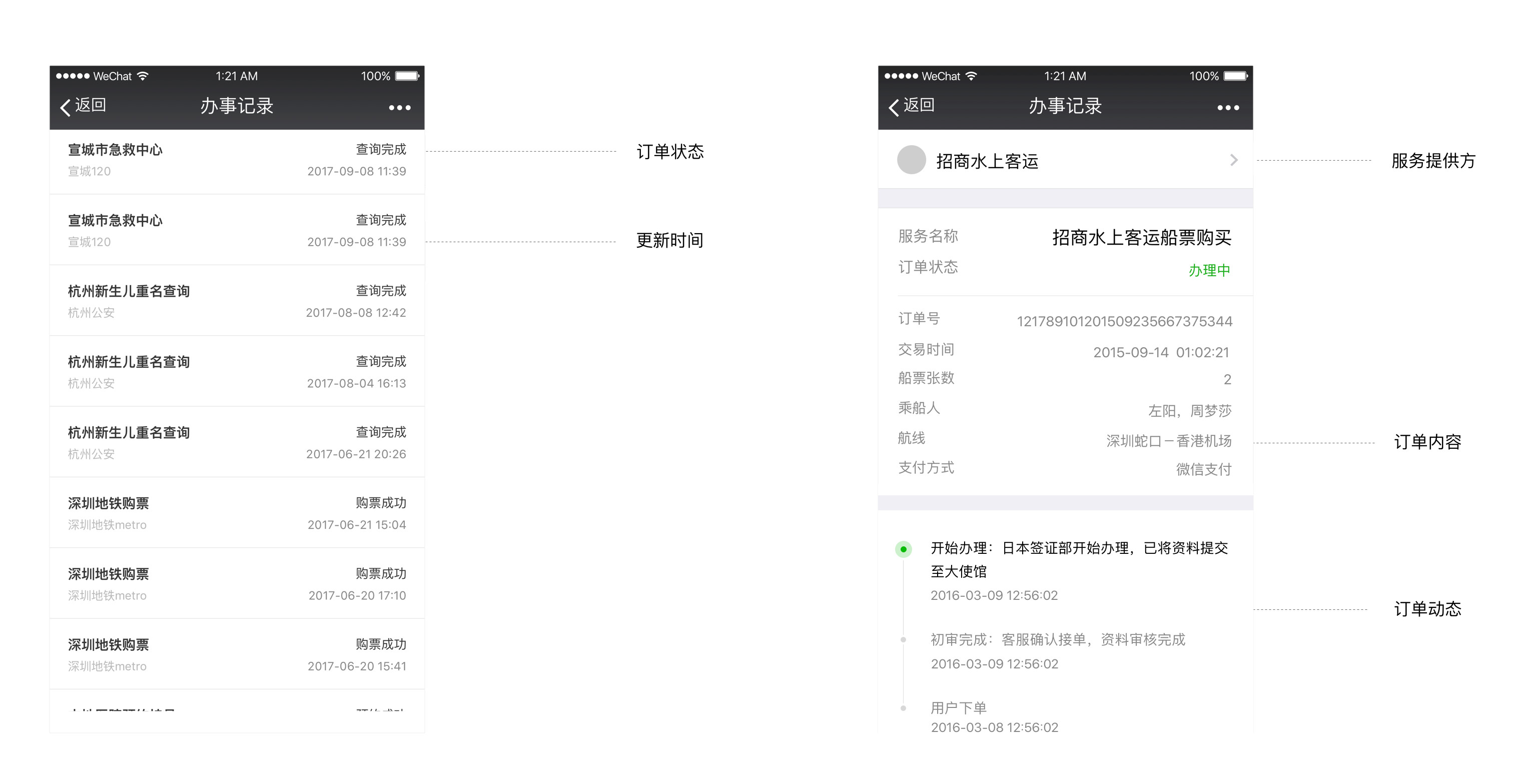Open first 宣城市急救中心 record
The image size is (1539, 784).
click(237, 160)
